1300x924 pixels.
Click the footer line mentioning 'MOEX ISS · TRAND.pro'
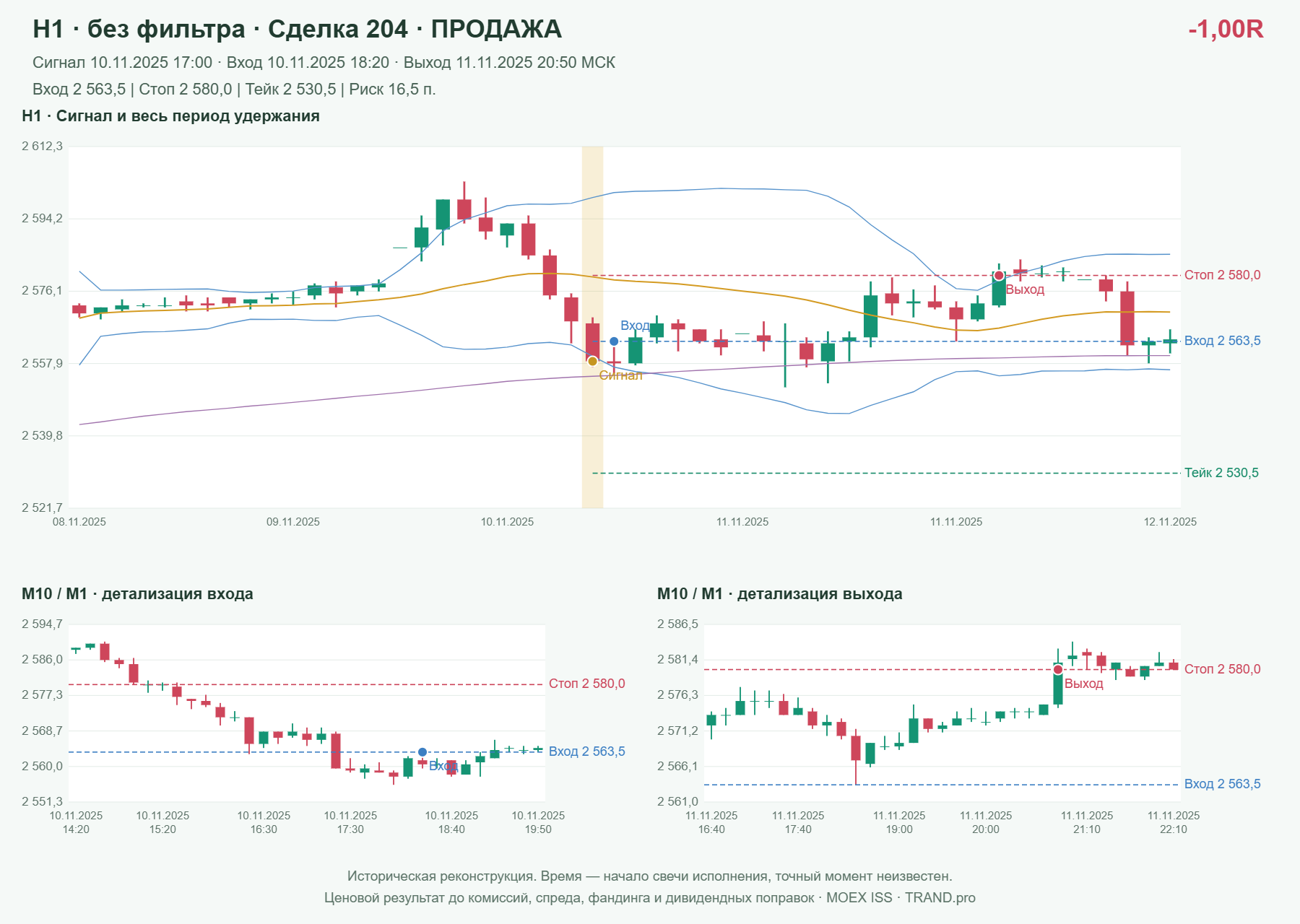[650, 898]
